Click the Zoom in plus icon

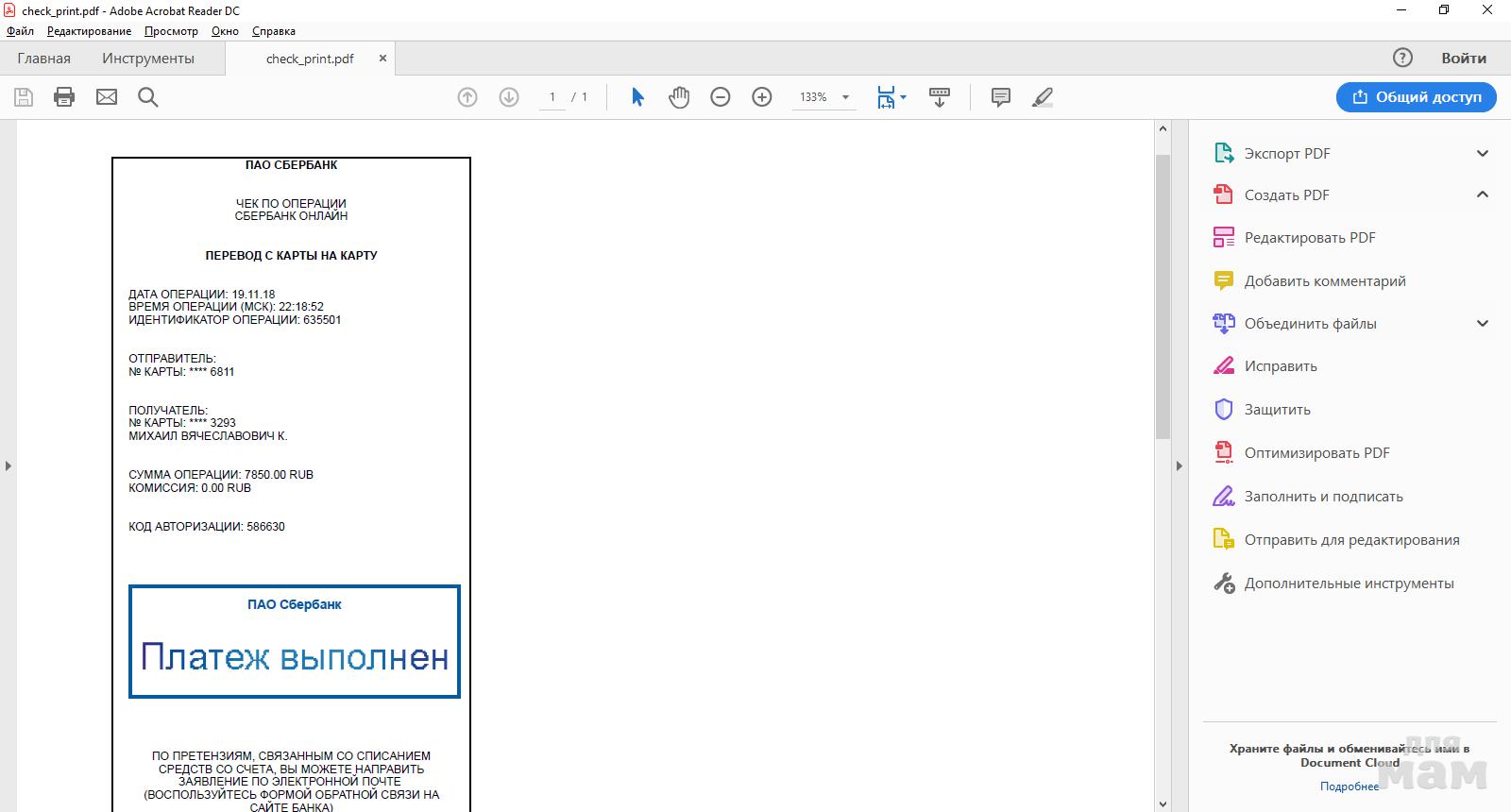(x=762, y=97)
